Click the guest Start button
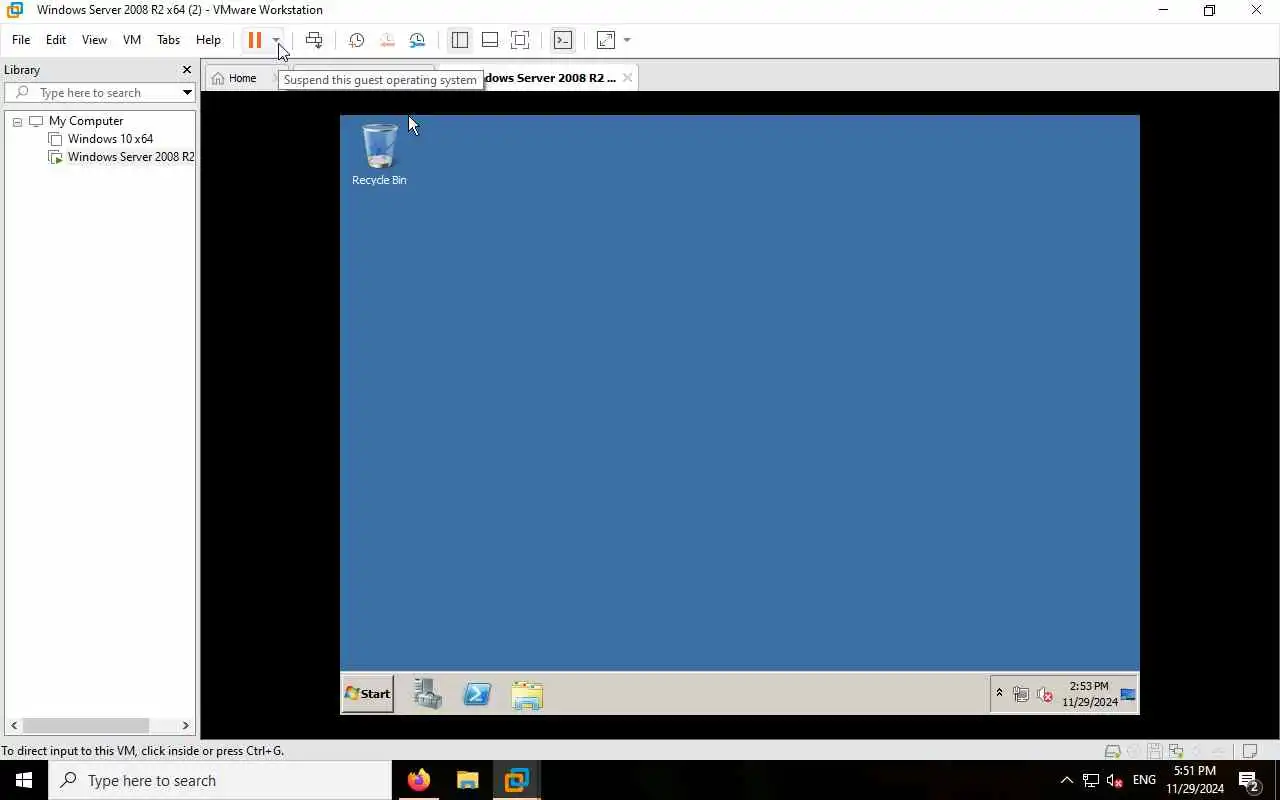The width and height of the screenshot is (1280, 800). (368, 694)
